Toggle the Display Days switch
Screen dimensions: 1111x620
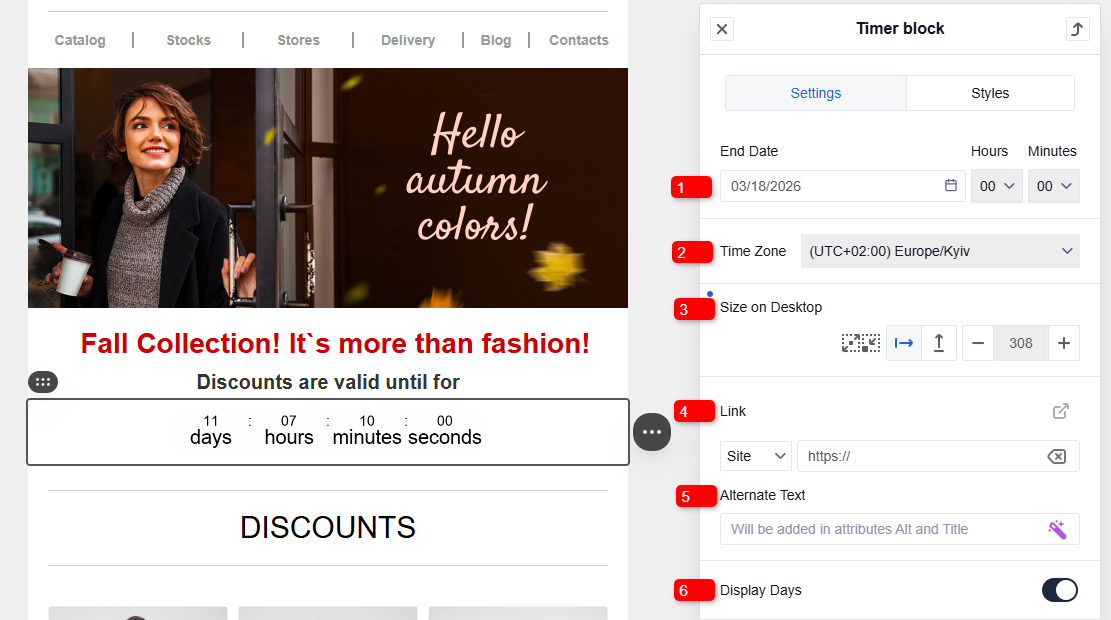1059,590
